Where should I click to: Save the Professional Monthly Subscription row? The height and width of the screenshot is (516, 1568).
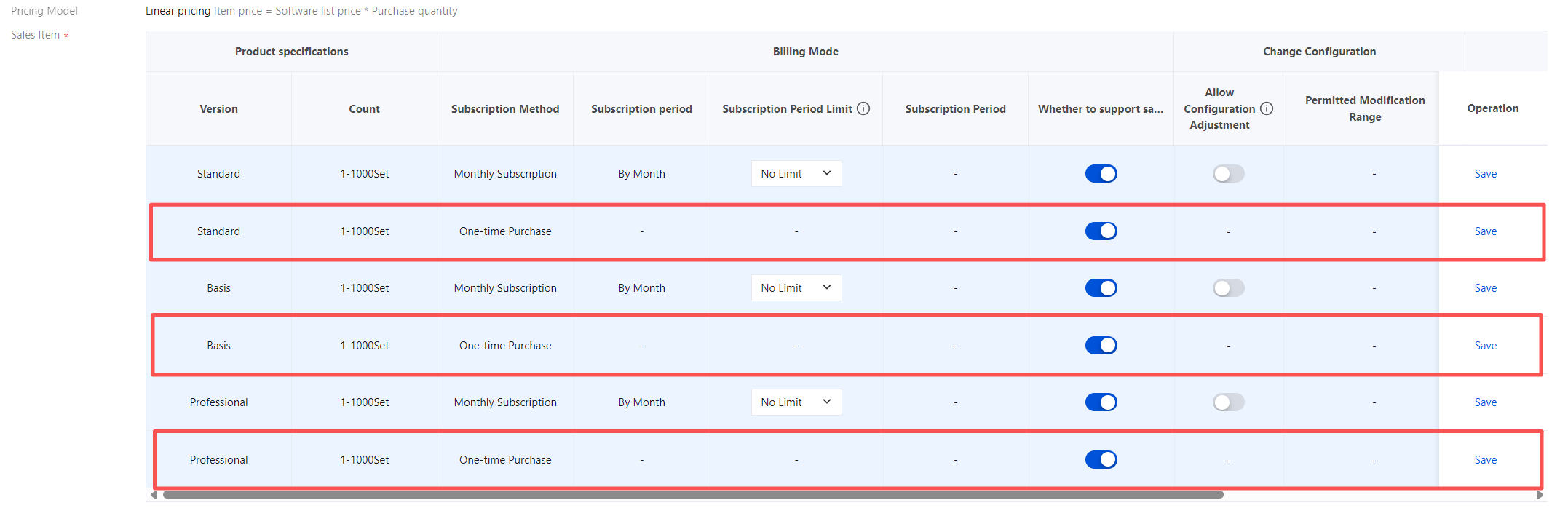[x=1485, y=402]
